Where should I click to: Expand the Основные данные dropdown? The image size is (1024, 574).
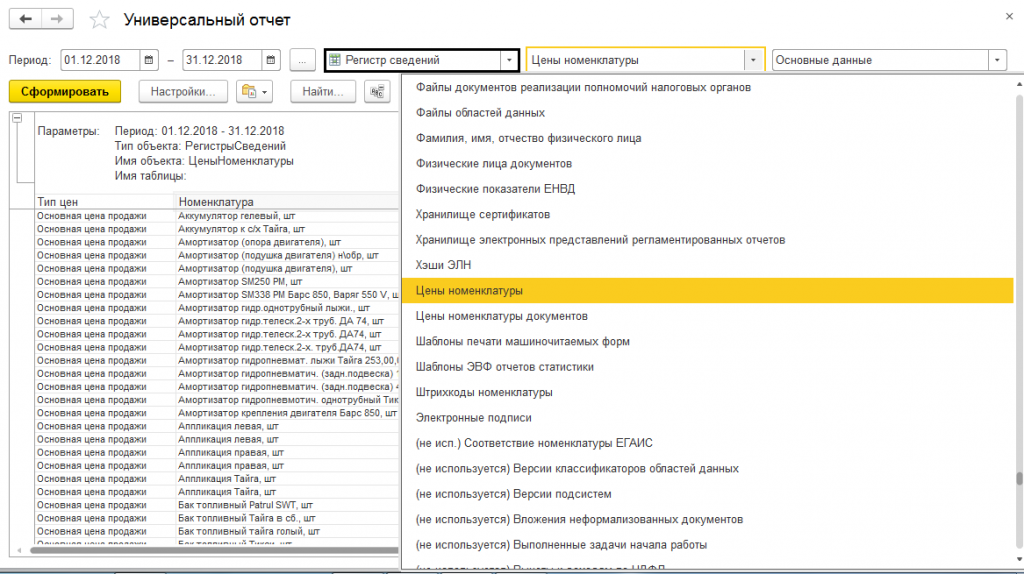pyautogui.click(x=996, y=60)
